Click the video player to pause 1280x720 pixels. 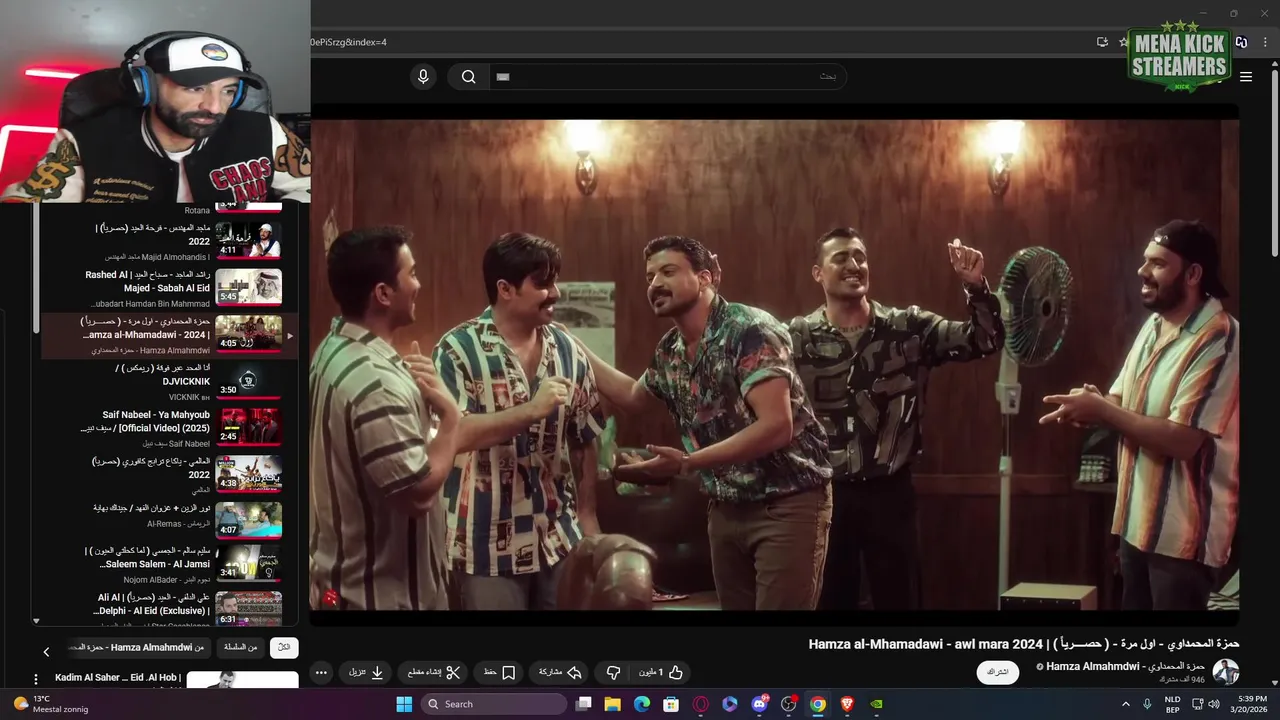coord(774,364)
